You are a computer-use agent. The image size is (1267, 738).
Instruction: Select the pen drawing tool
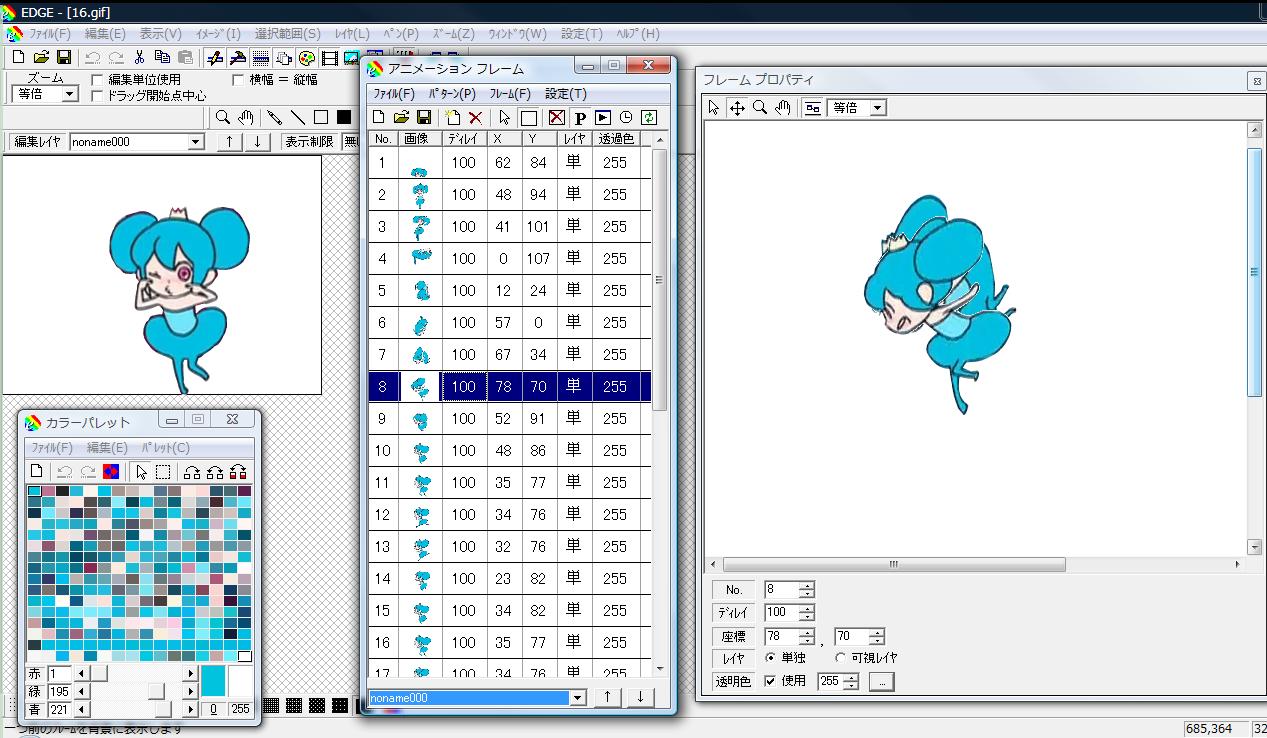274,117
